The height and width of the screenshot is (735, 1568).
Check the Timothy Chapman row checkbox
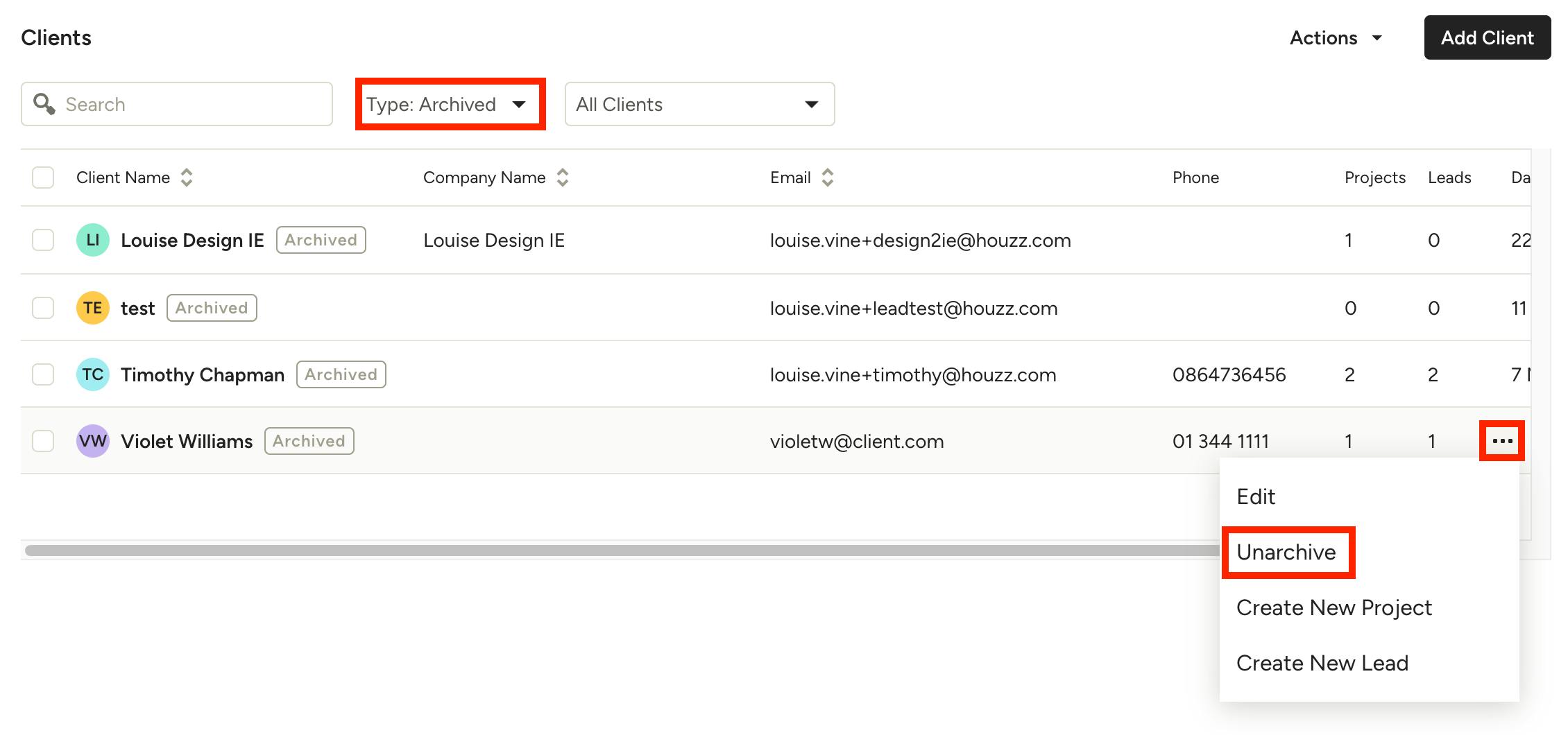pos(43,374)
